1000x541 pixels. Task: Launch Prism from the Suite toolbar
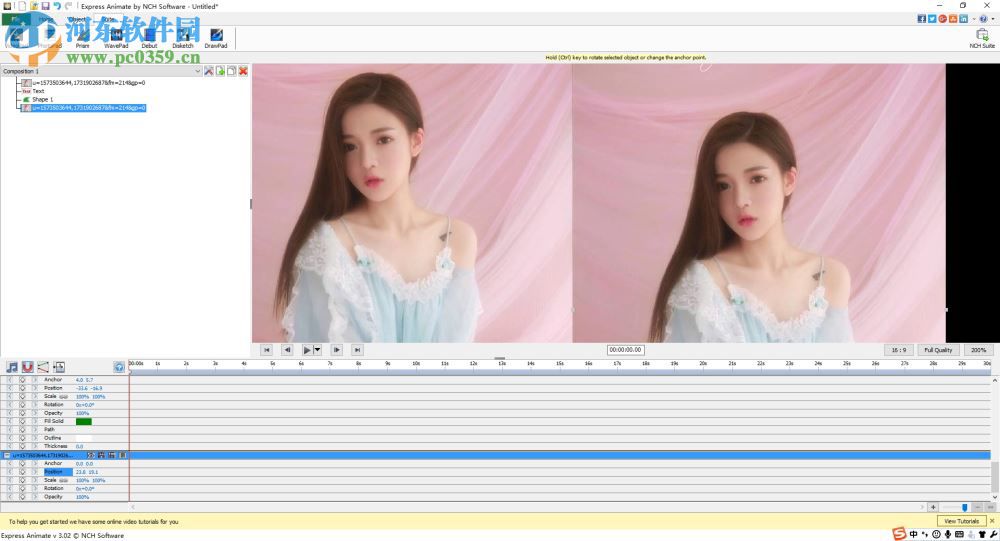coord(82,38)
